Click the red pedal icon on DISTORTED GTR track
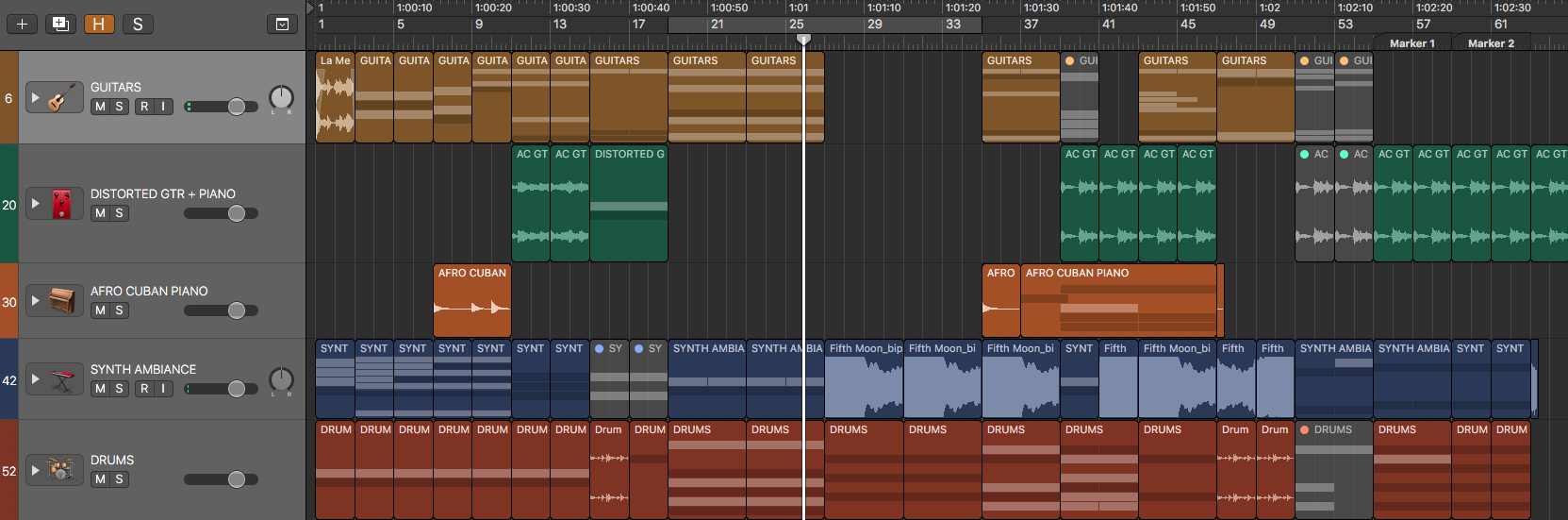The height and width of the screenshot is (520, 1568). pyautogui.click(x=61, y=203)
